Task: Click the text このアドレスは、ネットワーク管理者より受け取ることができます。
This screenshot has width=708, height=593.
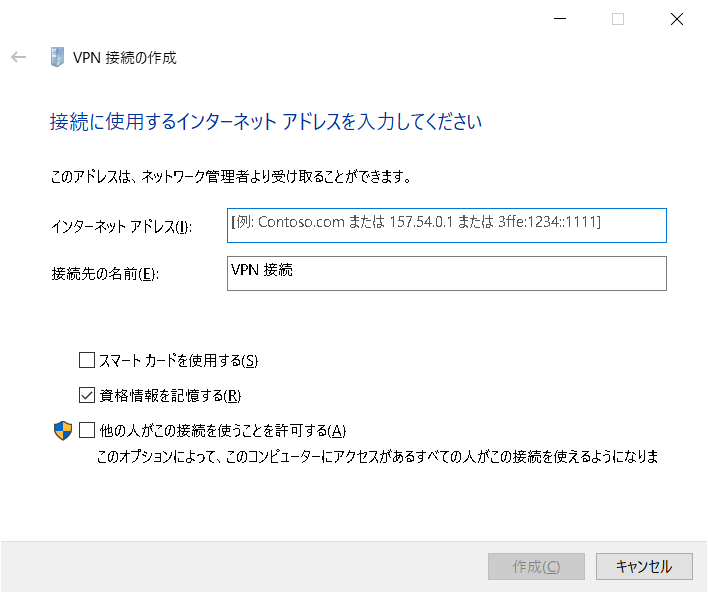Action: tap(231, 177)
